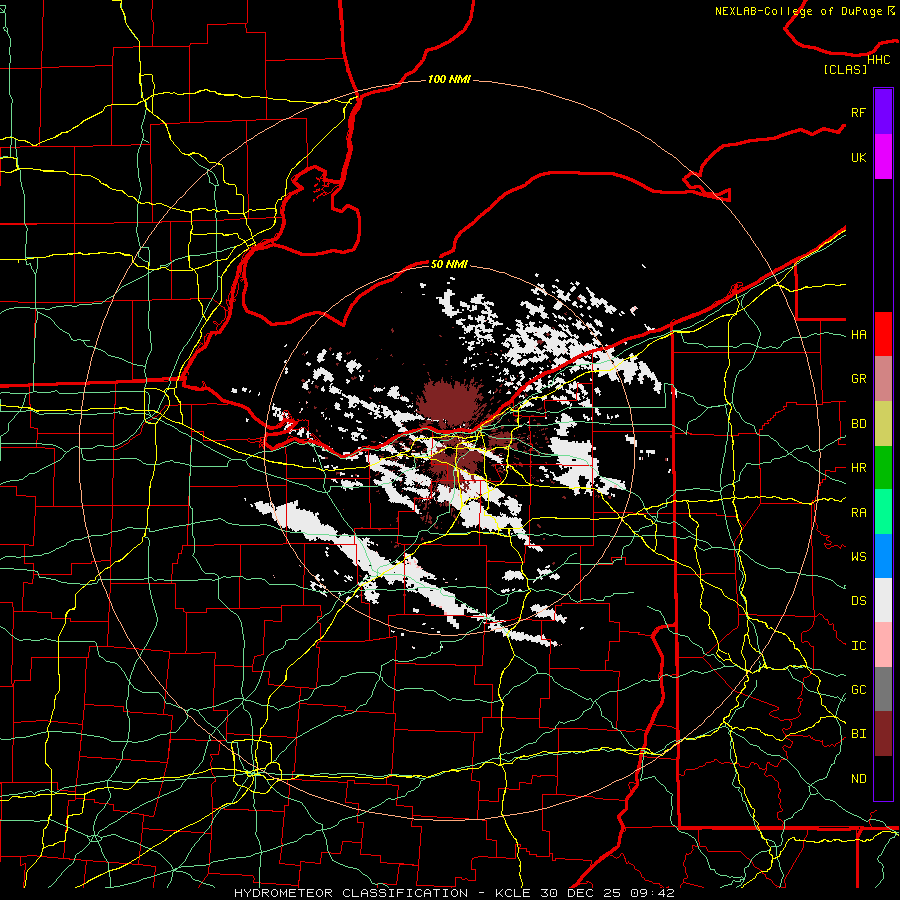
Task: Click the GC legend label
Action: [x=858, y=690]
